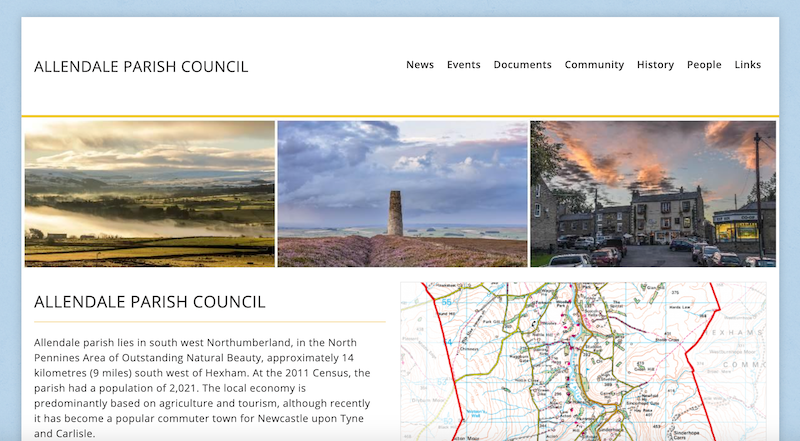
Task: Click the misty valley landscape photo
Action: pyautogui.click(x=149, y=194)
